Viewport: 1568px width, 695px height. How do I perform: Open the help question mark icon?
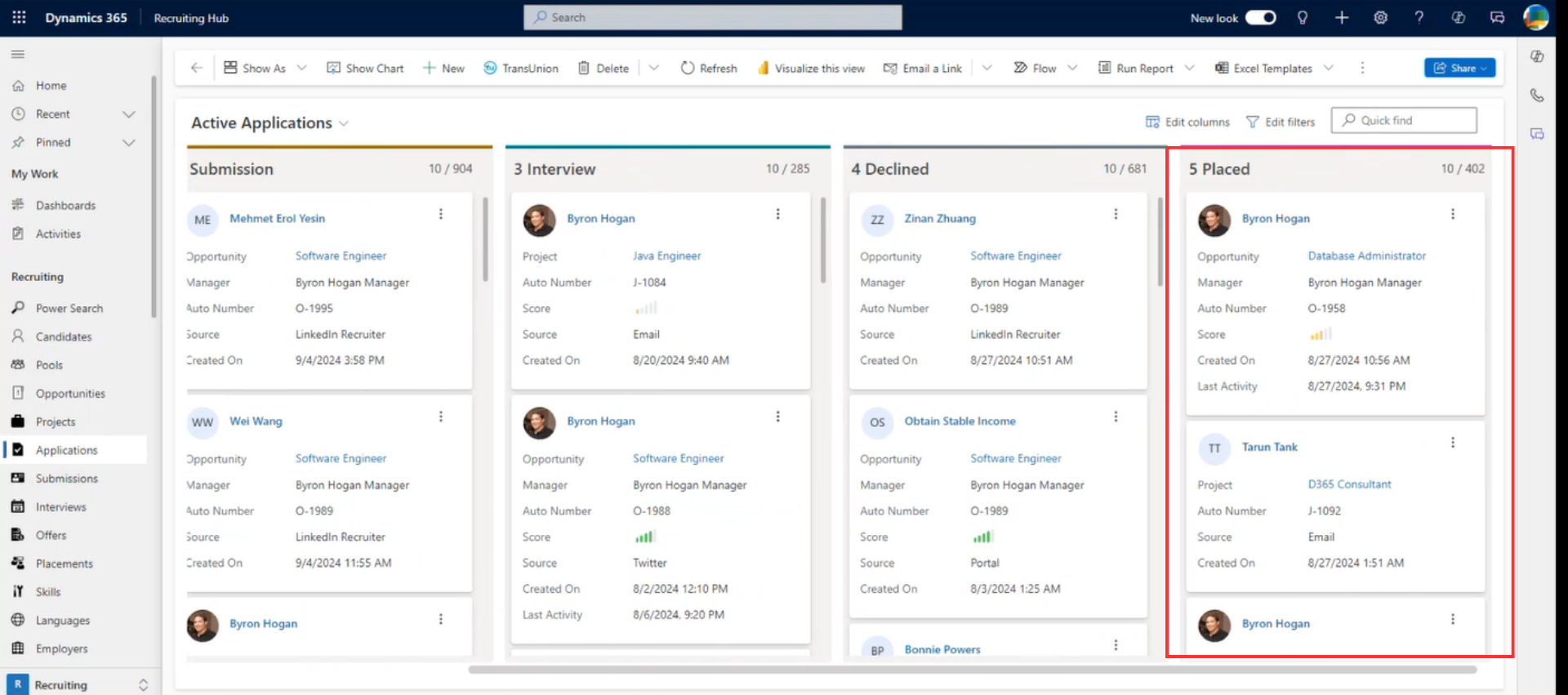click(1419, 17)
